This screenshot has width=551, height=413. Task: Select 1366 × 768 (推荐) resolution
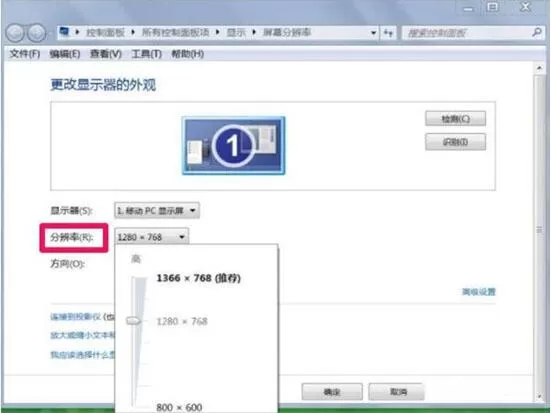199,278
